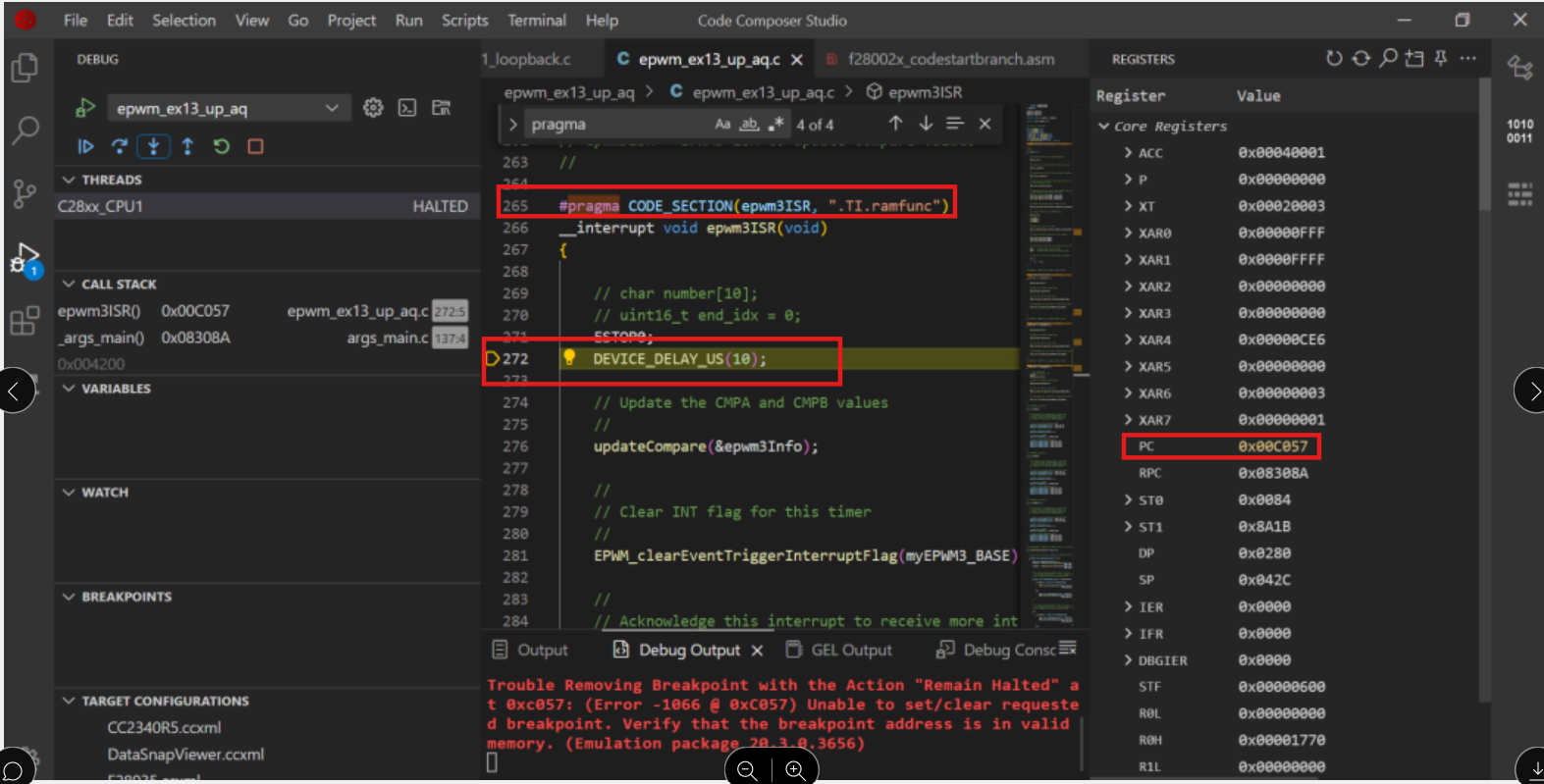Open the Selection menu
Viewport: 1544px width, 784px height.
click(x=184, y=20)
